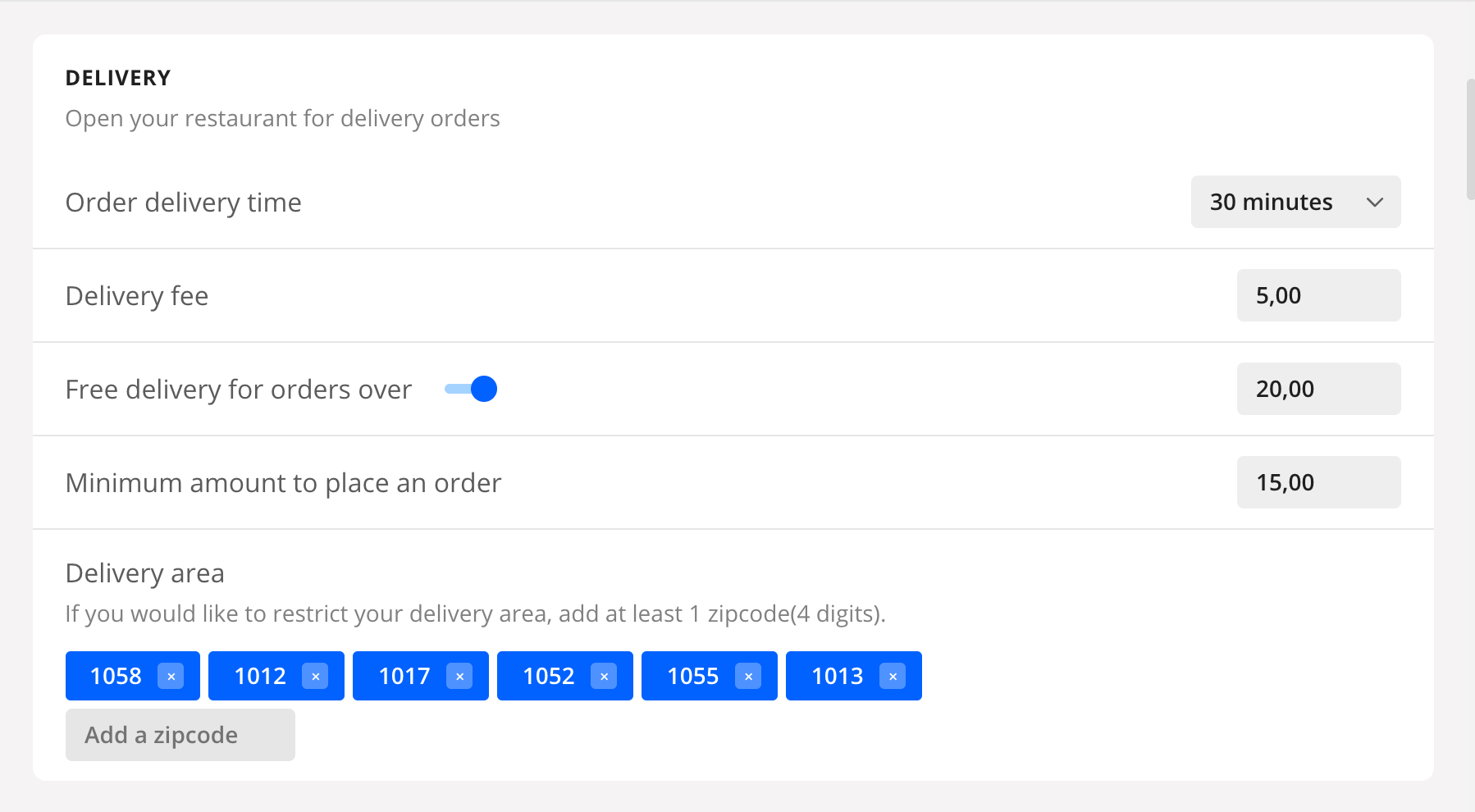Select the 1012 zipcode tag label
The height and width of the screenshot is (812, 1475).
[260, 677]
